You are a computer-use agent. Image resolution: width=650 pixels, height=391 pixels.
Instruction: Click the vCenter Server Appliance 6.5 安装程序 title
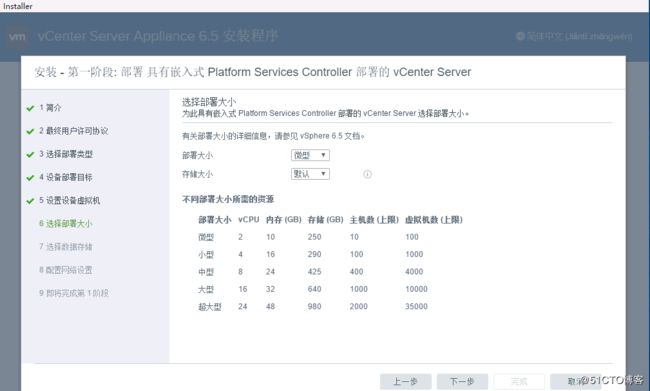click(158, 36)
